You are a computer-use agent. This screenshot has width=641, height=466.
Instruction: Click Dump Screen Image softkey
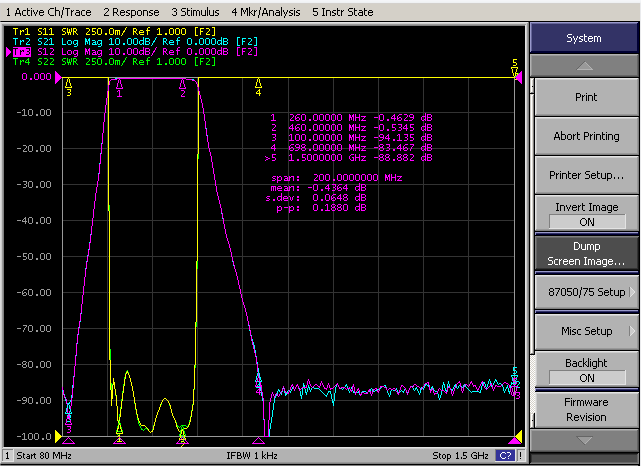587,253
